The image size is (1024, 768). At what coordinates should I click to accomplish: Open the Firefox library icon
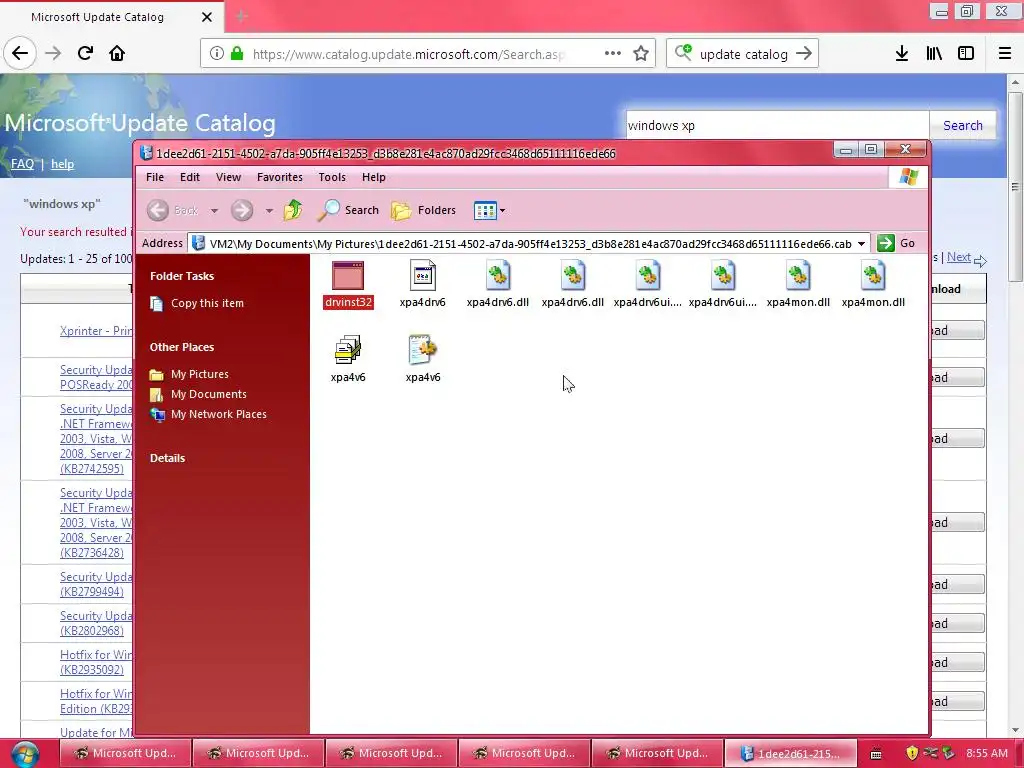coord(934,54)
